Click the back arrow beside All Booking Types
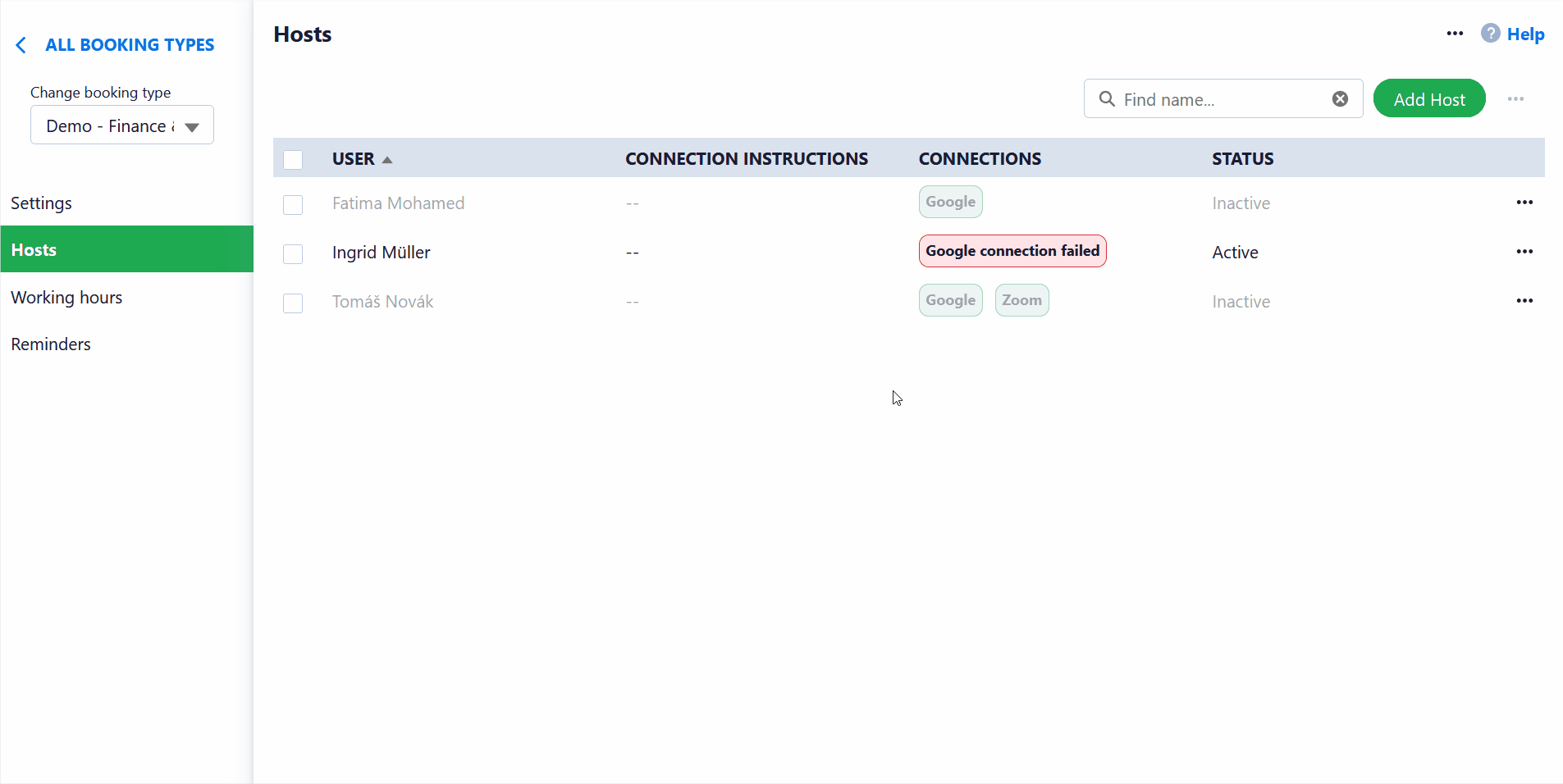Screen dimensions: 1563x784 (x=21, y=45)
